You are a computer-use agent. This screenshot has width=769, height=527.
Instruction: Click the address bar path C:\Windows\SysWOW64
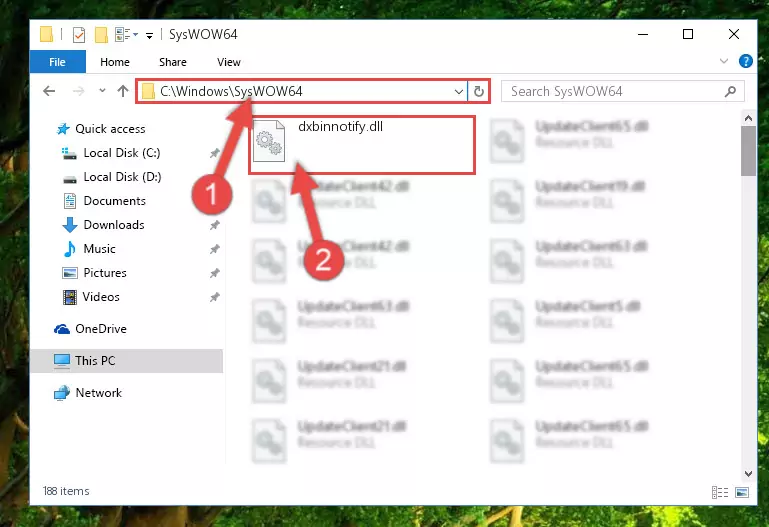[231, 91]
